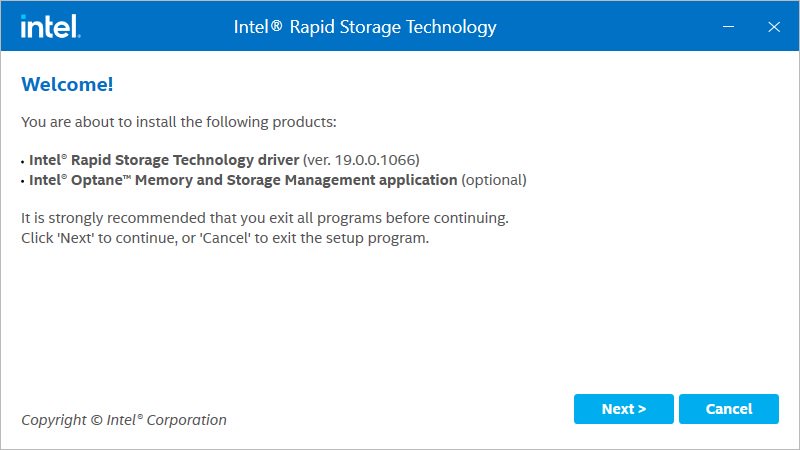
Task: Click the version number 19.0.0.1066
Action: [377, 159]
